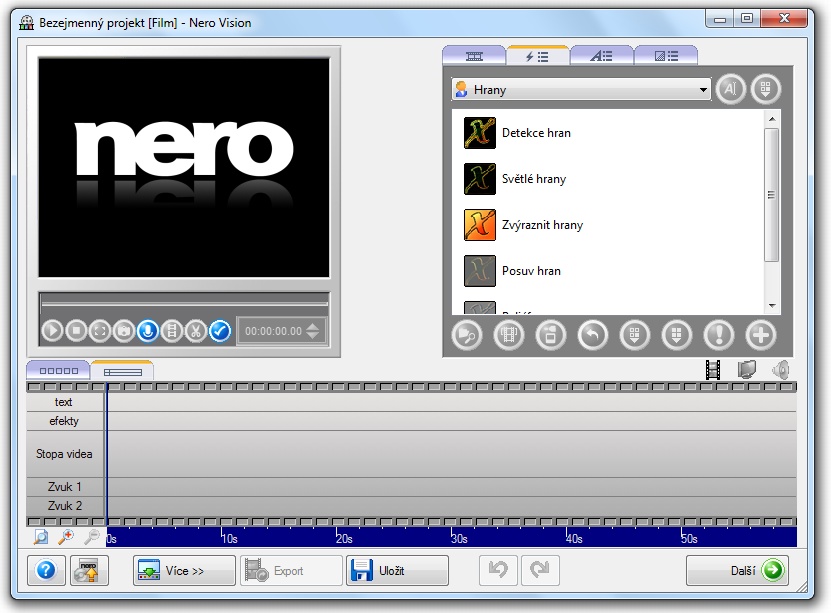Click the round exclamation mark button
Image resolution: width=831 pixels, height=613 pixels.
click(x=719, y=335)
